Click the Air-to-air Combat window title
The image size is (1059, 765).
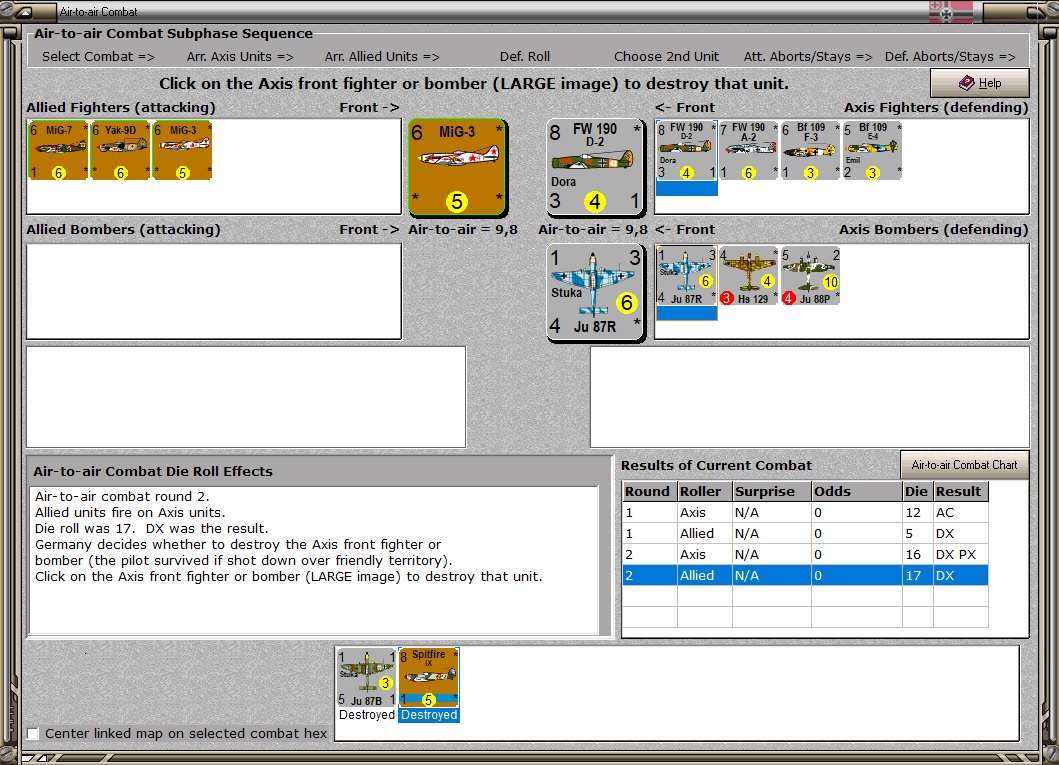[x=99, y=11]
